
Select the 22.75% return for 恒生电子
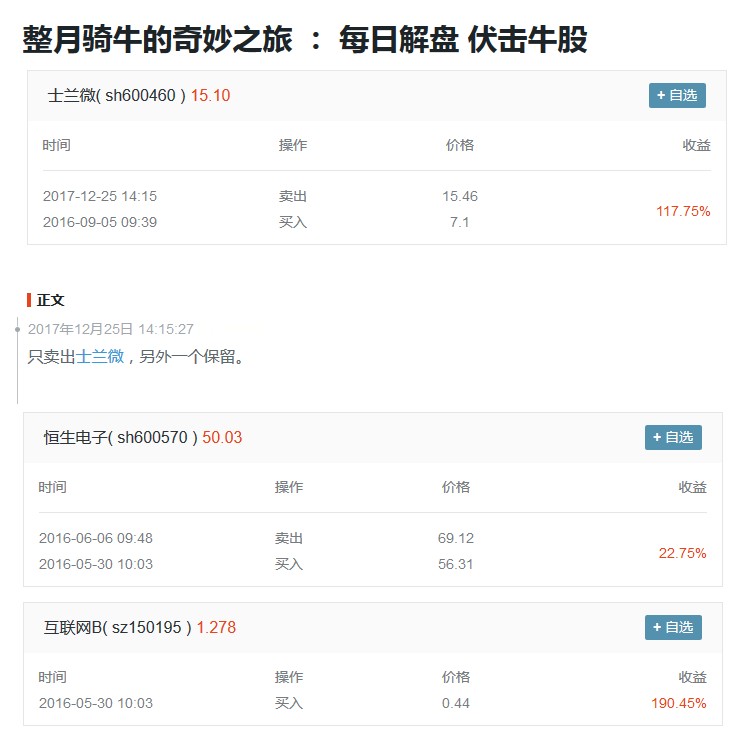[682, 553]
